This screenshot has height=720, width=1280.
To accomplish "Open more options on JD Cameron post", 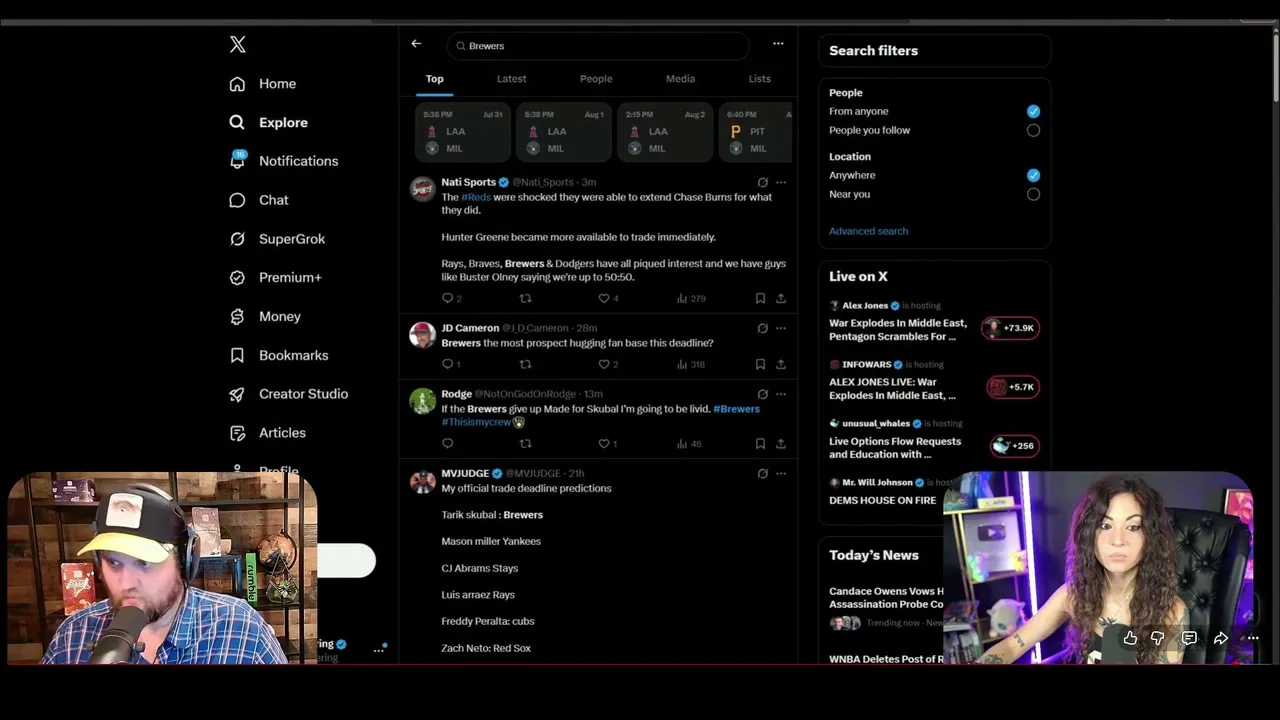I will (x=781, y=328).
